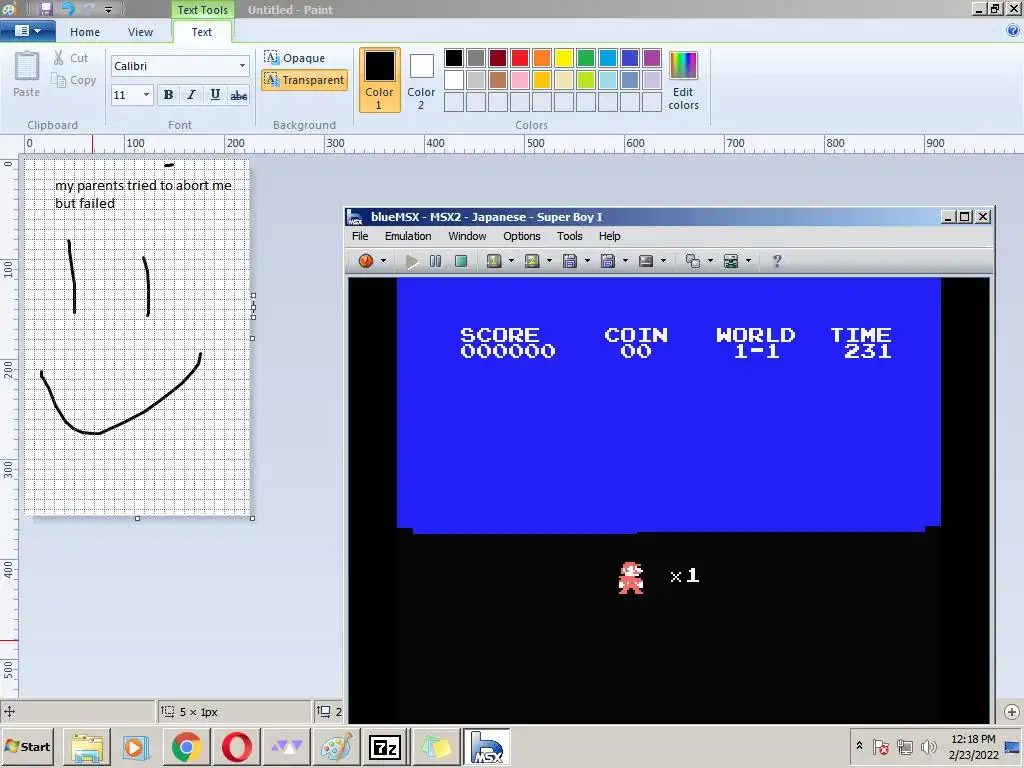Click the zoom in plus button in Paint status bar
This screenshot has height=768, width=1024.
click(x=1012, y=712)
